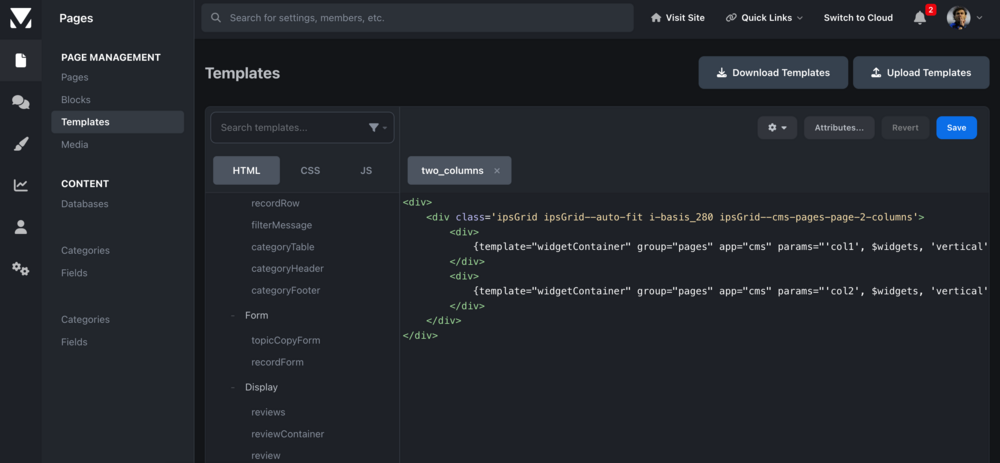Viewport: 1000px width, 463px height.
Task: Click the Invision logo icon
Action: [20, 18]
